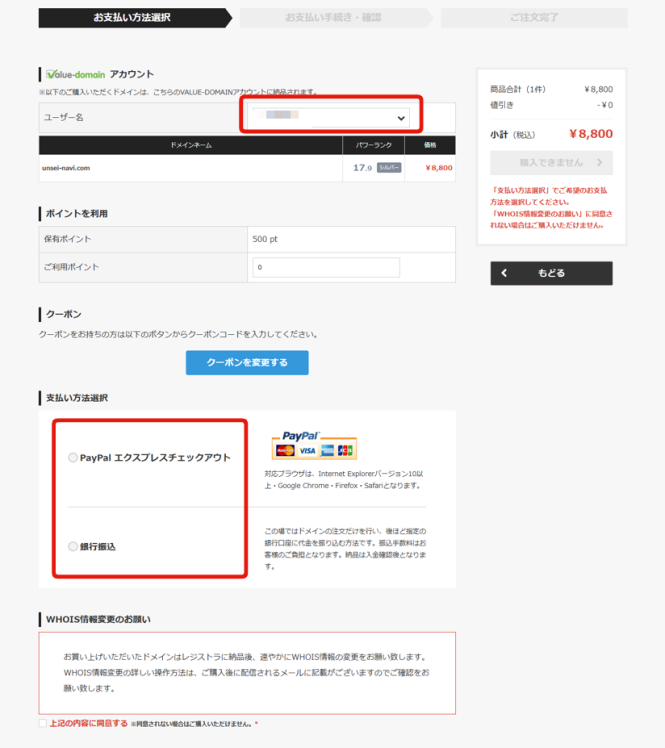Select 銀行振込 payment radio button
This screenshot has width=665, height=748.
coord(72,547)
